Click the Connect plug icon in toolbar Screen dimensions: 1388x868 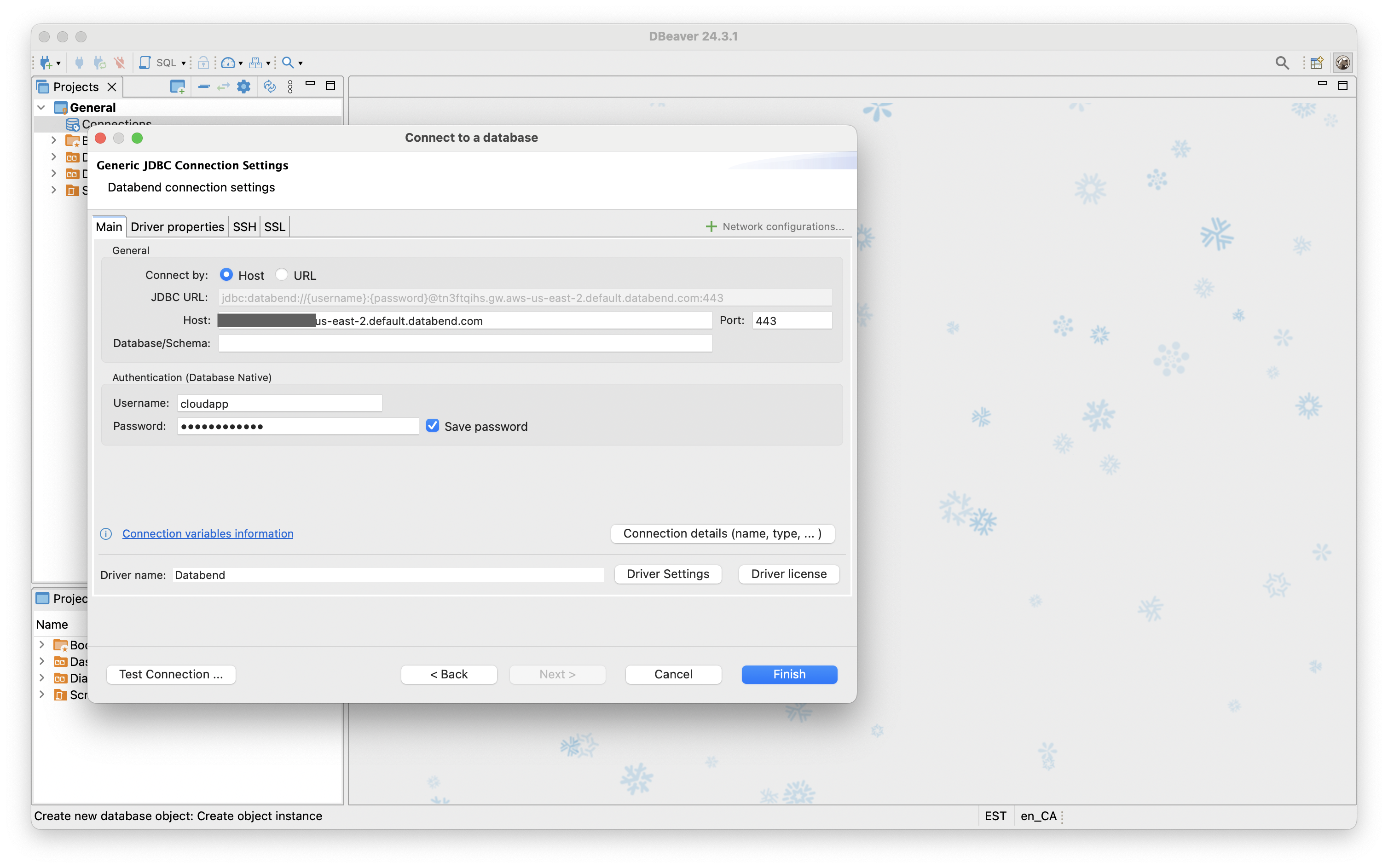point(79,63)
